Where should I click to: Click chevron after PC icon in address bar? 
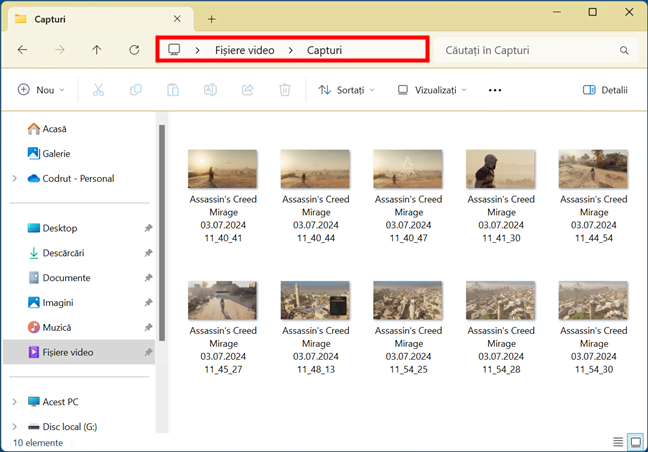(198, 50)
